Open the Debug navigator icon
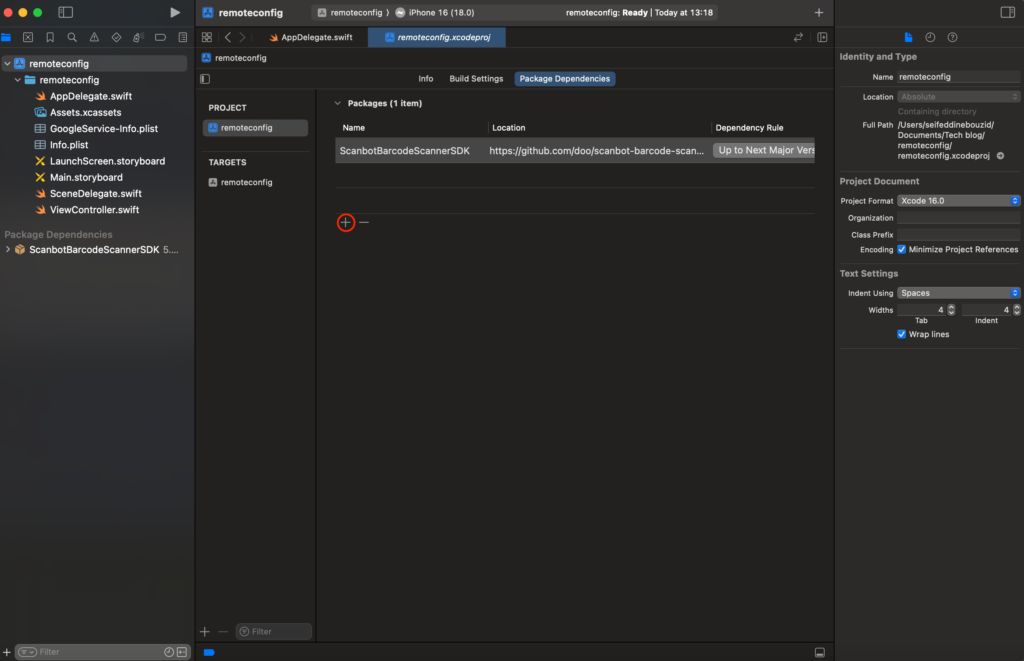 click(x=139, y=36)
